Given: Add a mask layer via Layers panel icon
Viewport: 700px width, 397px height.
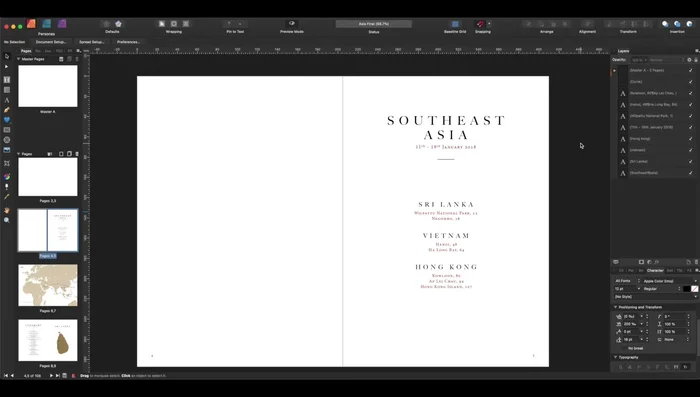Looking at the screenshot, I should 642,262.
